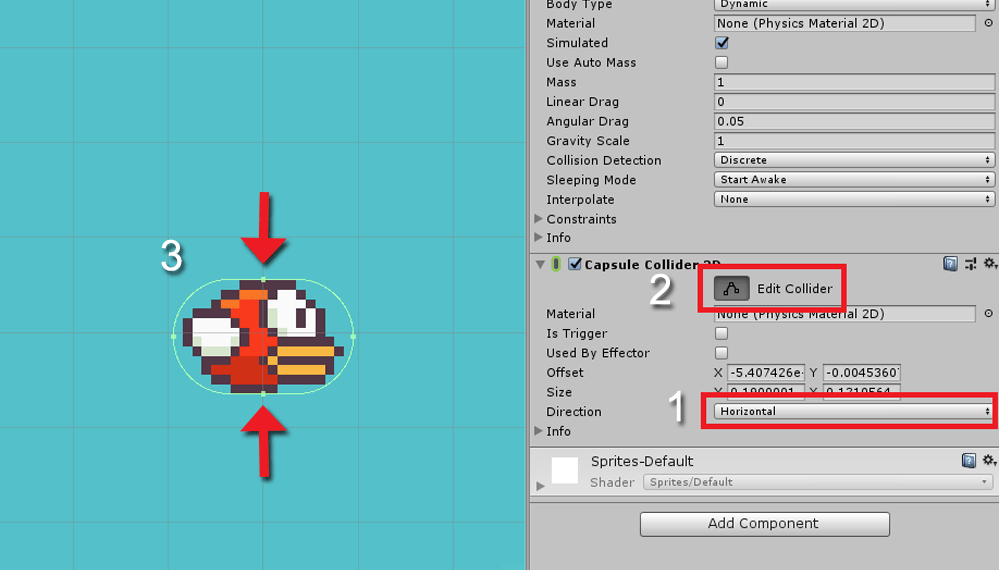Open Capsule Collider 2D presets icon
Viewport: 999px width, 570px height.
coord(970,264)
